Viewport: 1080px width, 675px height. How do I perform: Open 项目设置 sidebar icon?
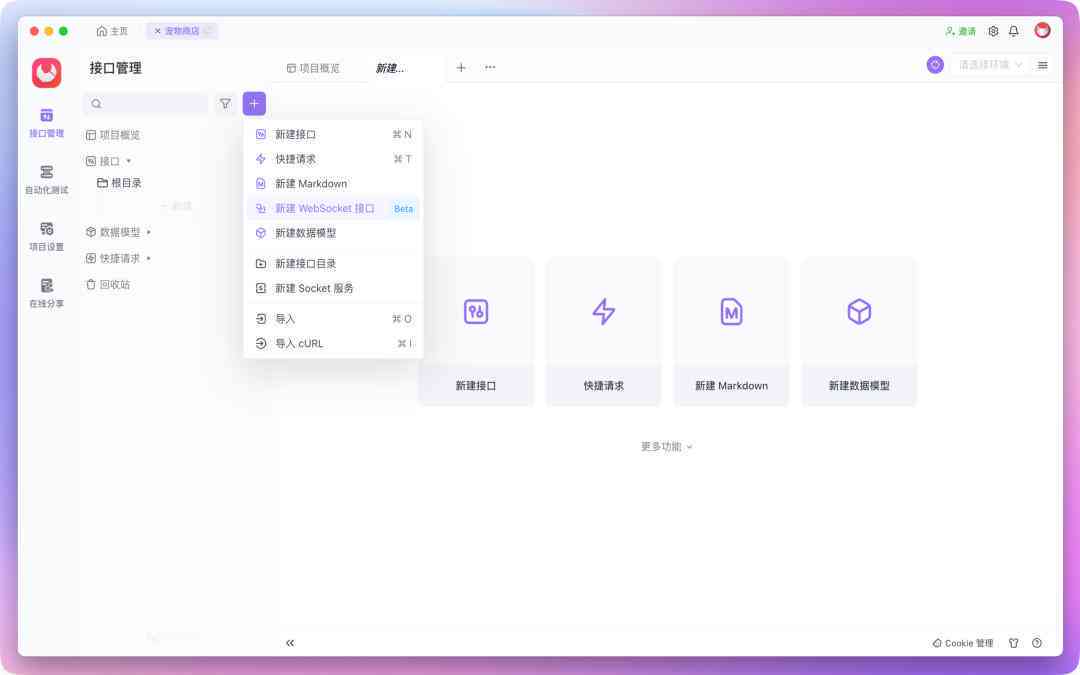46,236
